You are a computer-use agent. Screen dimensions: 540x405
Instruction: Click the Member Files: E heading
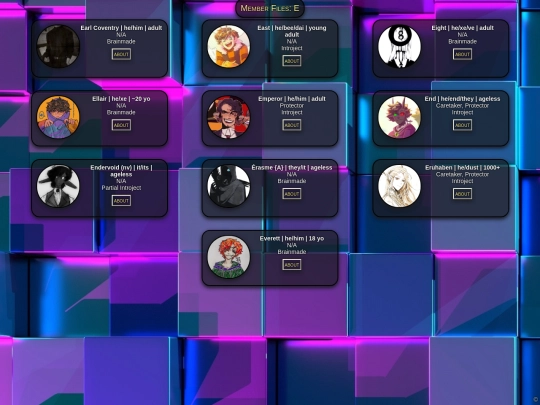click(x=270, y=8)
